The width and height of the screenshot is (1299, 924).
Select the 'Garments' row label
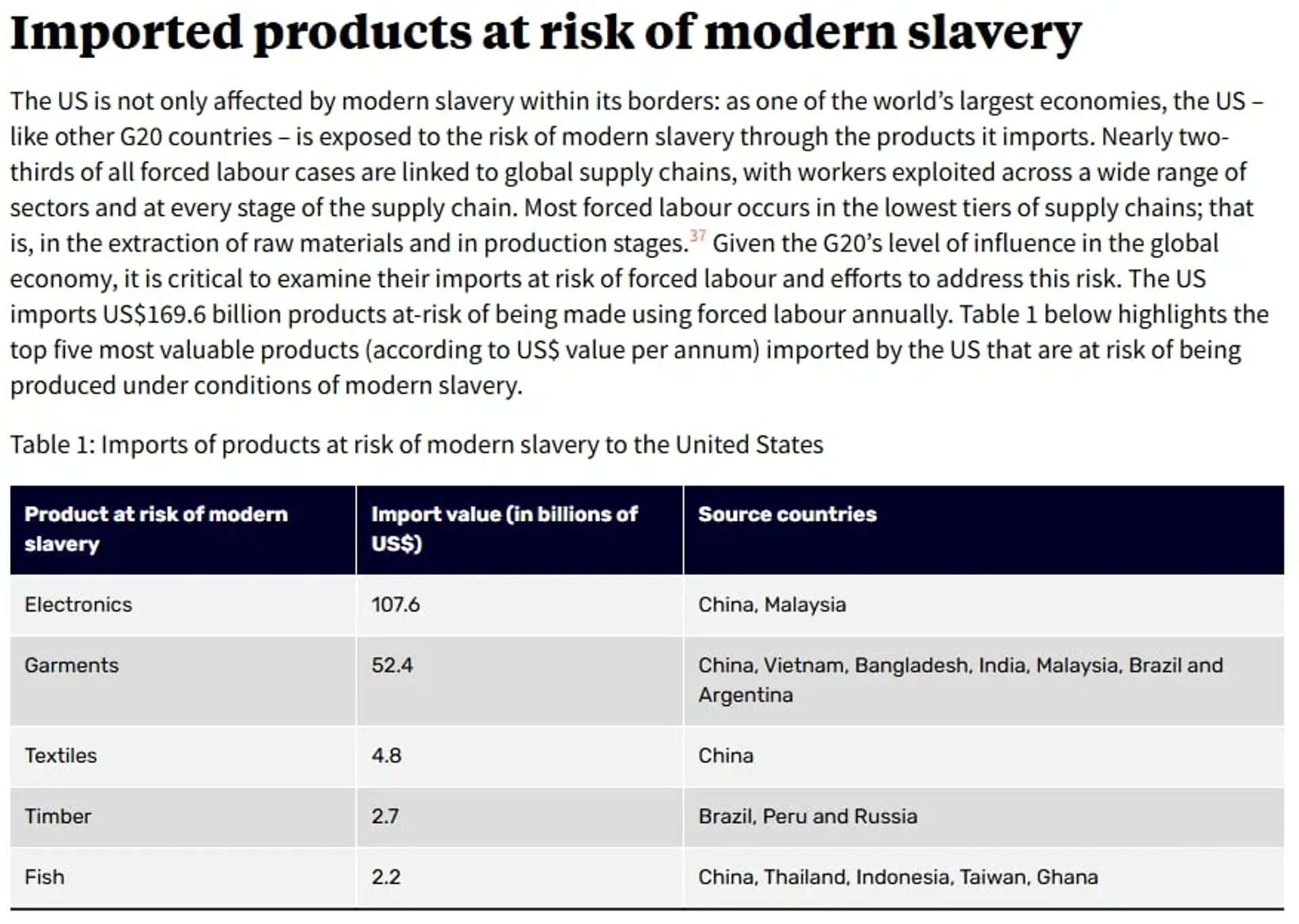[x=183, y=680]
